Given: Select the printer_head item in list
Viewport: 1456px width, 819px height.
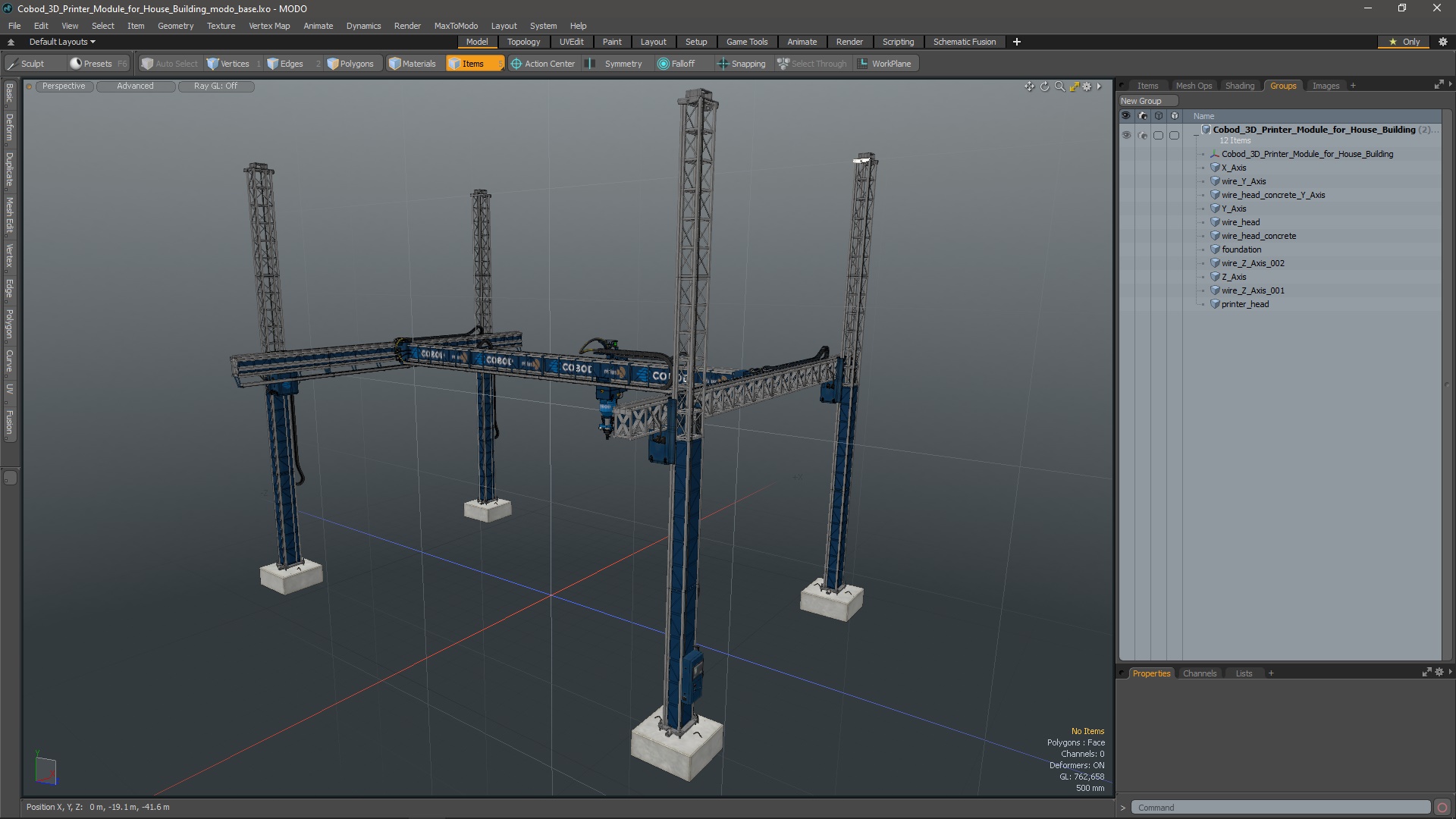Looking at the screenshot, I should tap(1244, 304).
